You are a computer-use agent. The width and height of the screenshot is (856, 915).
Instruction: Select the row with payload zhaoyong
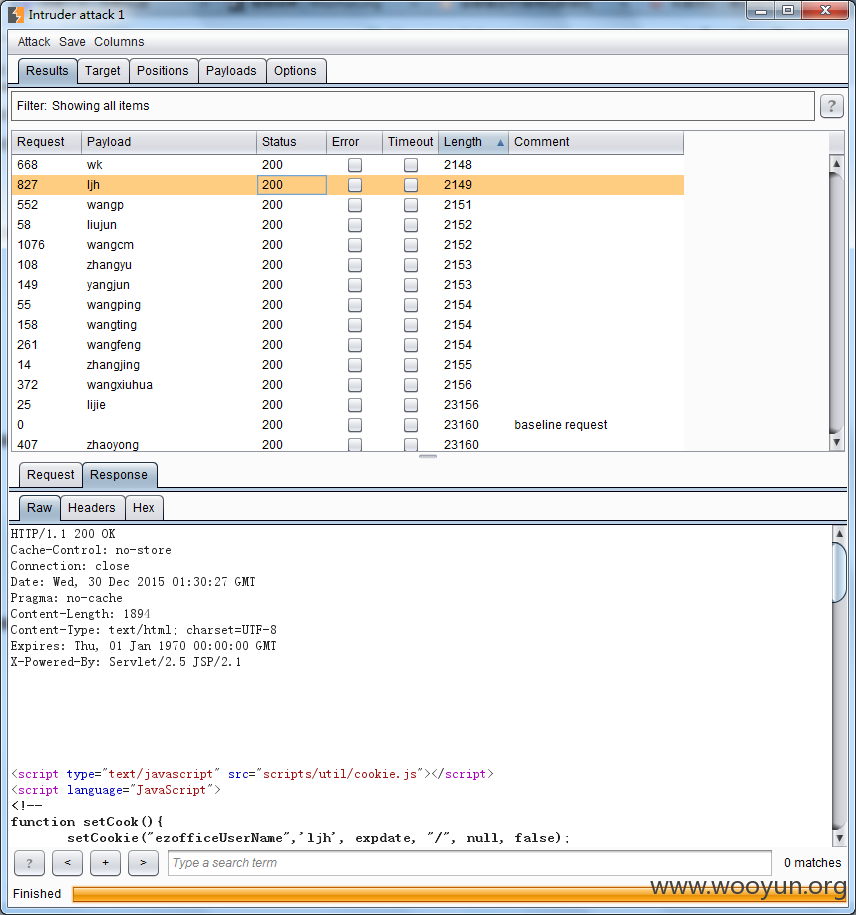(x=348, y=445)
